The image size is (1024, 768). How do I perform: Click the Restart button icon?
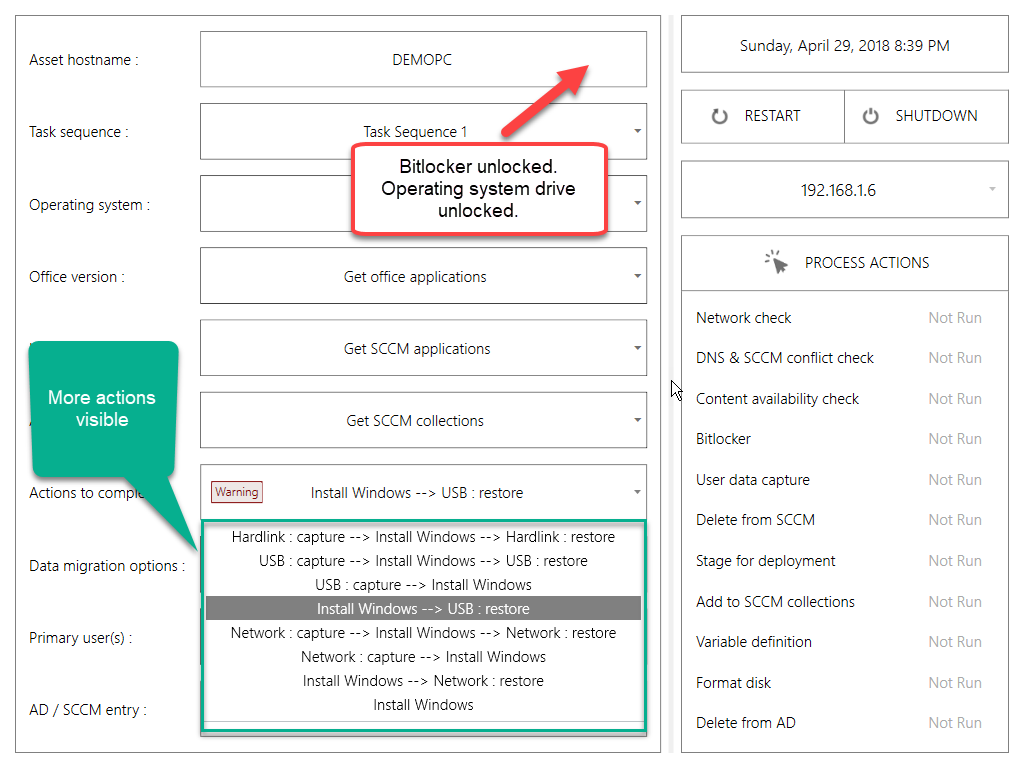pyautogui.click(x=720, y=116)
